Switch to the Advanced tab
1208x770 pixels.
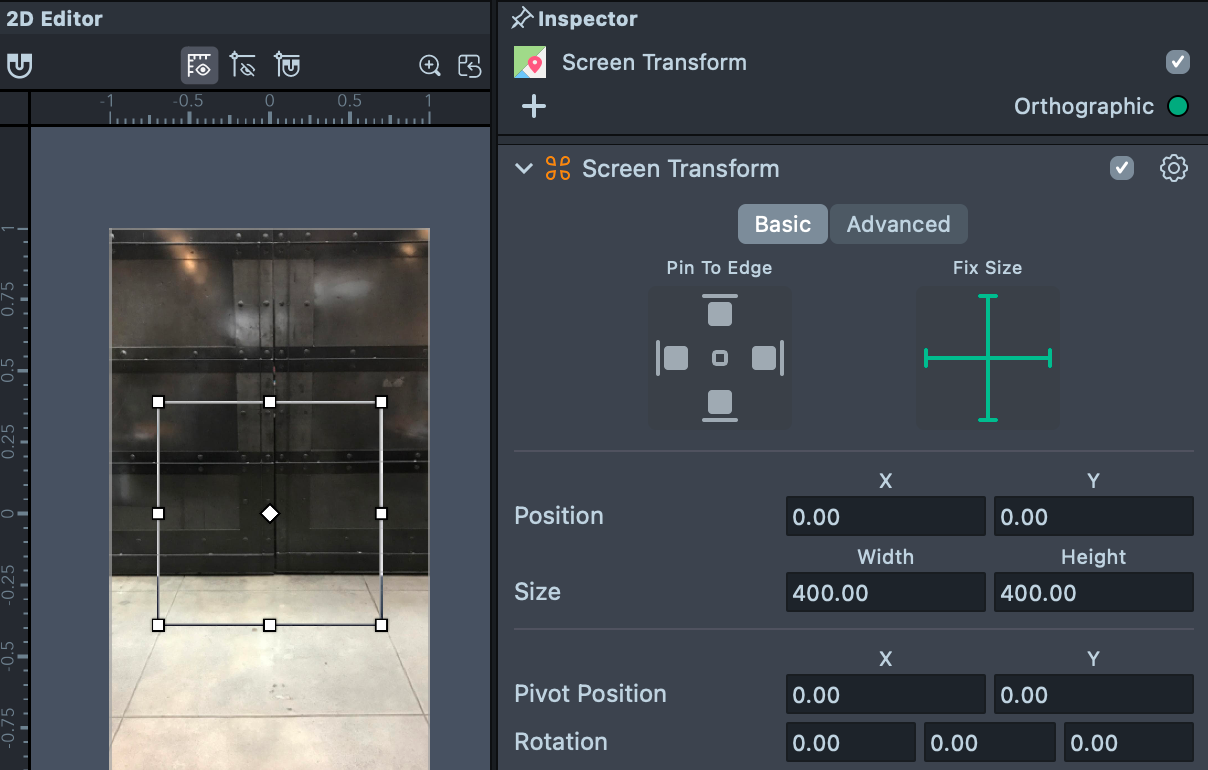coord(898,224)
